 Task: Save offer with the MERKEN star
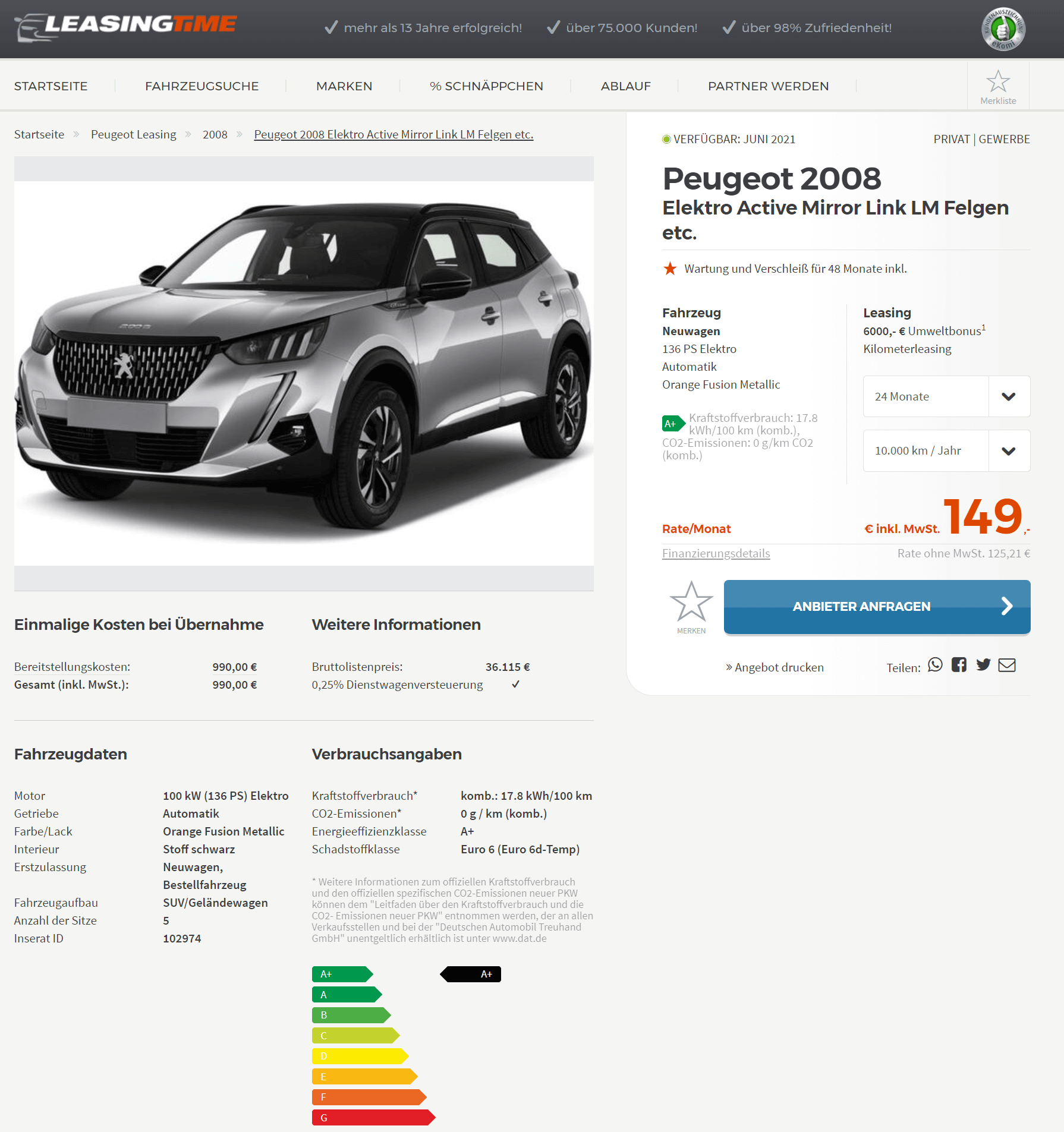[x=691, y=602]
